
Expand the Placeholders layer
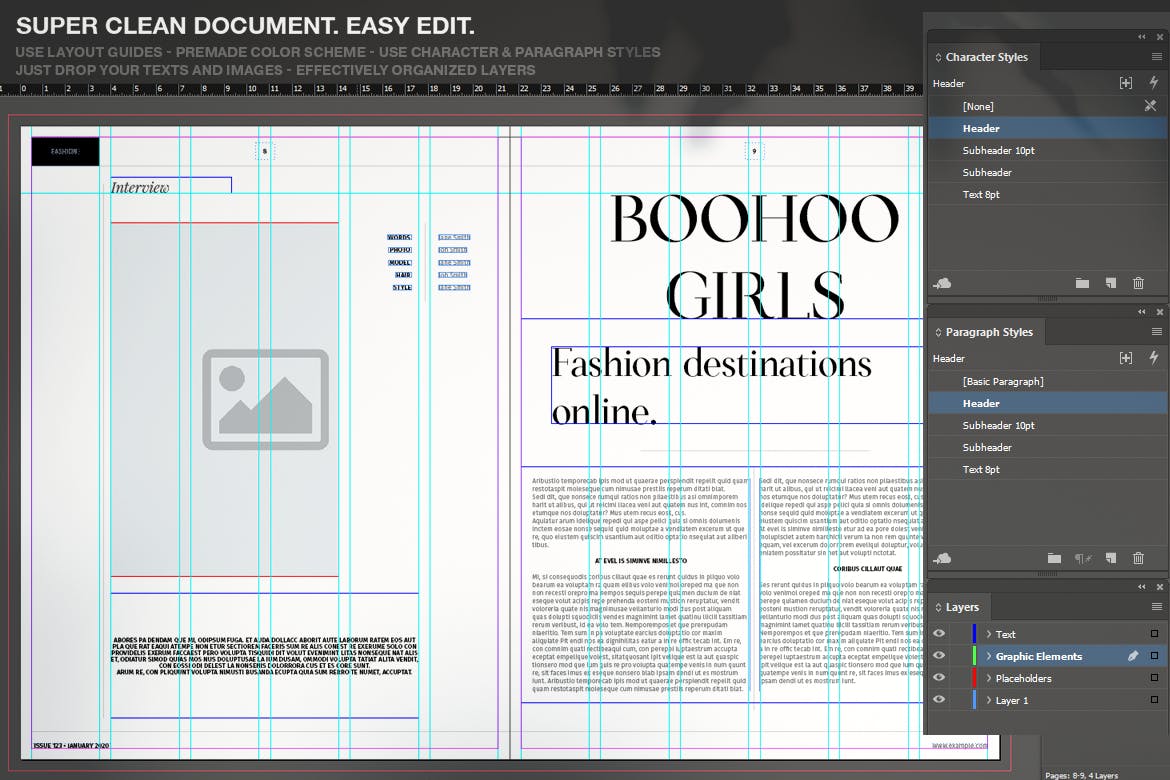click(x=988, y=678)
